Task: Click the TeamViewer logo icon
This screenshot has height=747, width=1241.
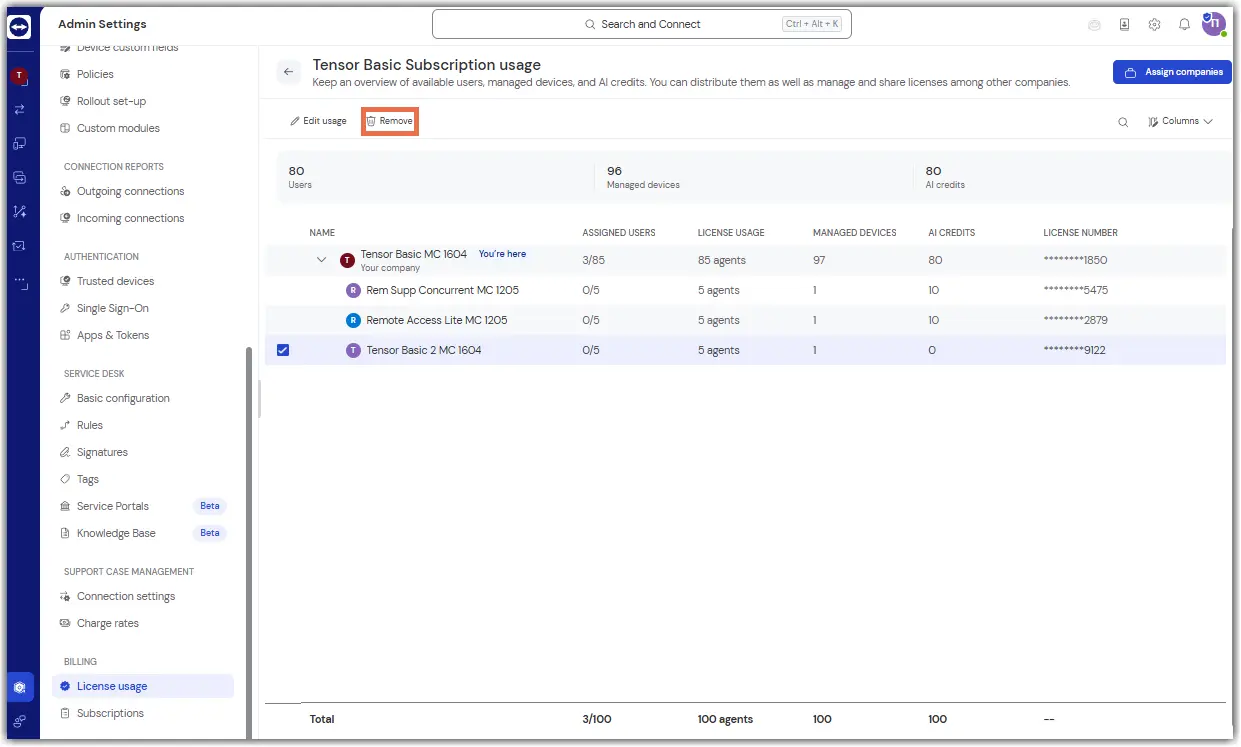Action: pyautogui.click(x=20, y=27)
